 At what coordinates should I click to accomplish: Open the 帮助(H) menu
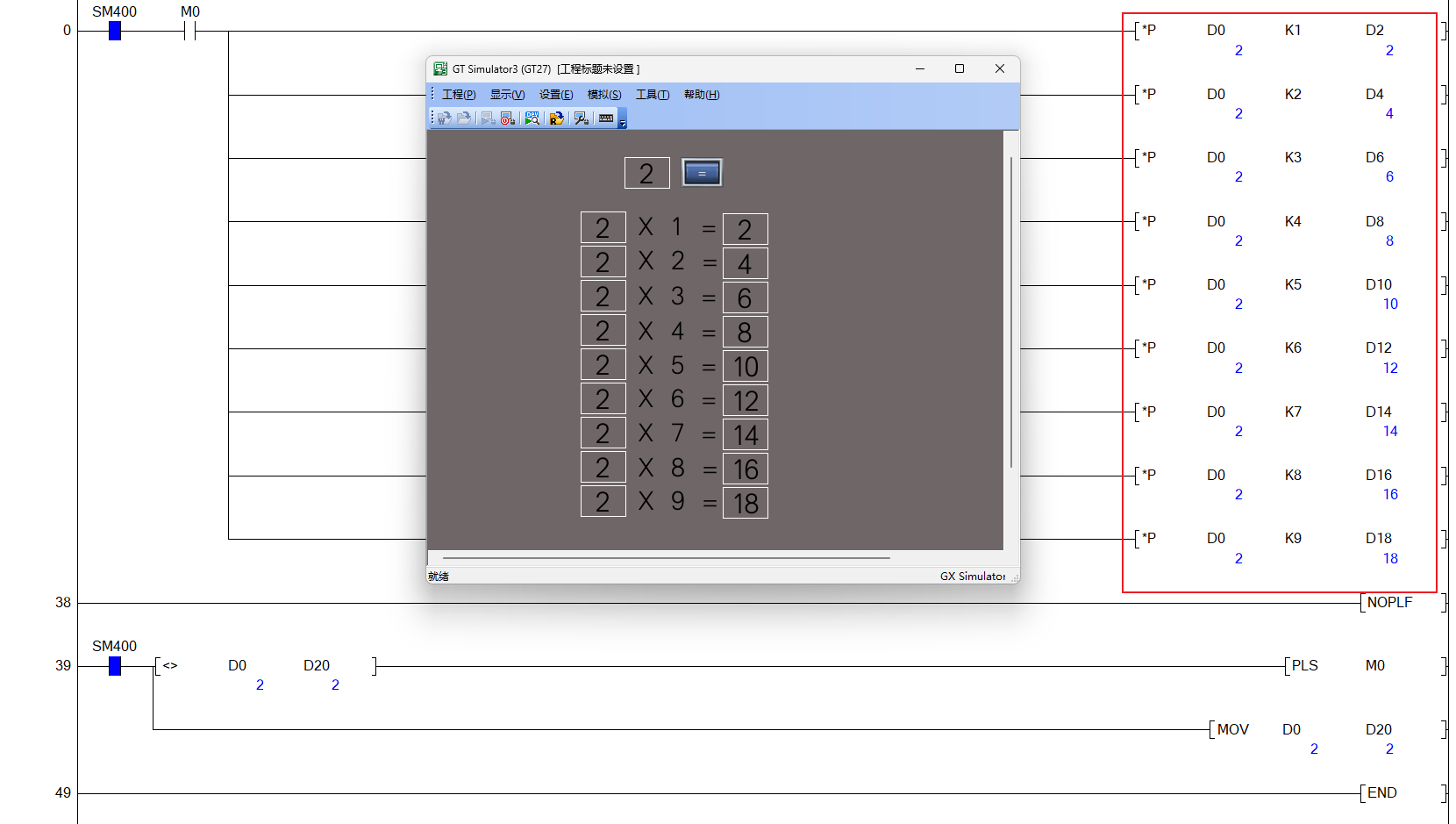[x=701, y=95]
